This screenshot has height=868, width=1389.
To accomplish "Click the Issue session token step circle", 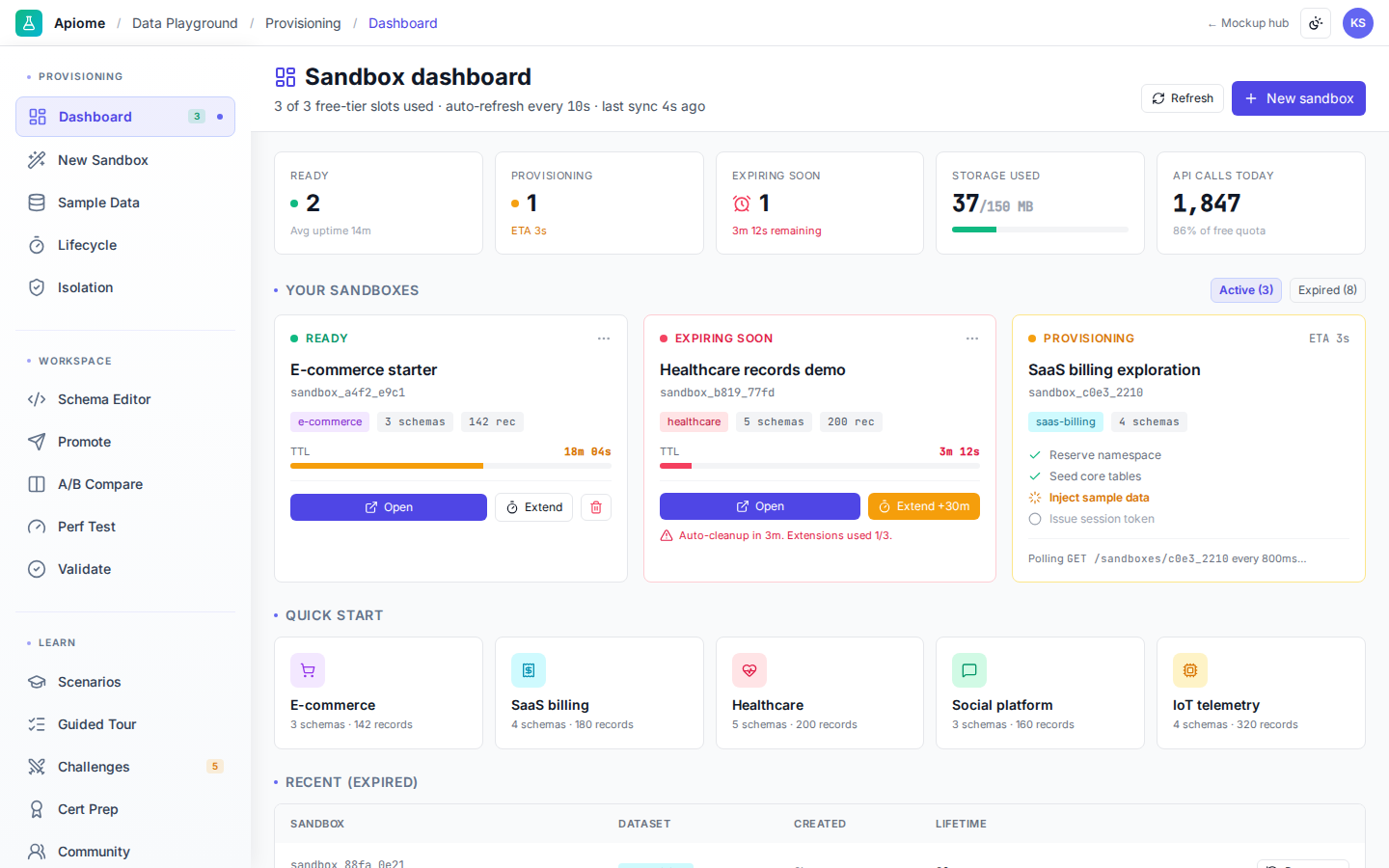I will pyautogui.click(x=1035, y=519).
